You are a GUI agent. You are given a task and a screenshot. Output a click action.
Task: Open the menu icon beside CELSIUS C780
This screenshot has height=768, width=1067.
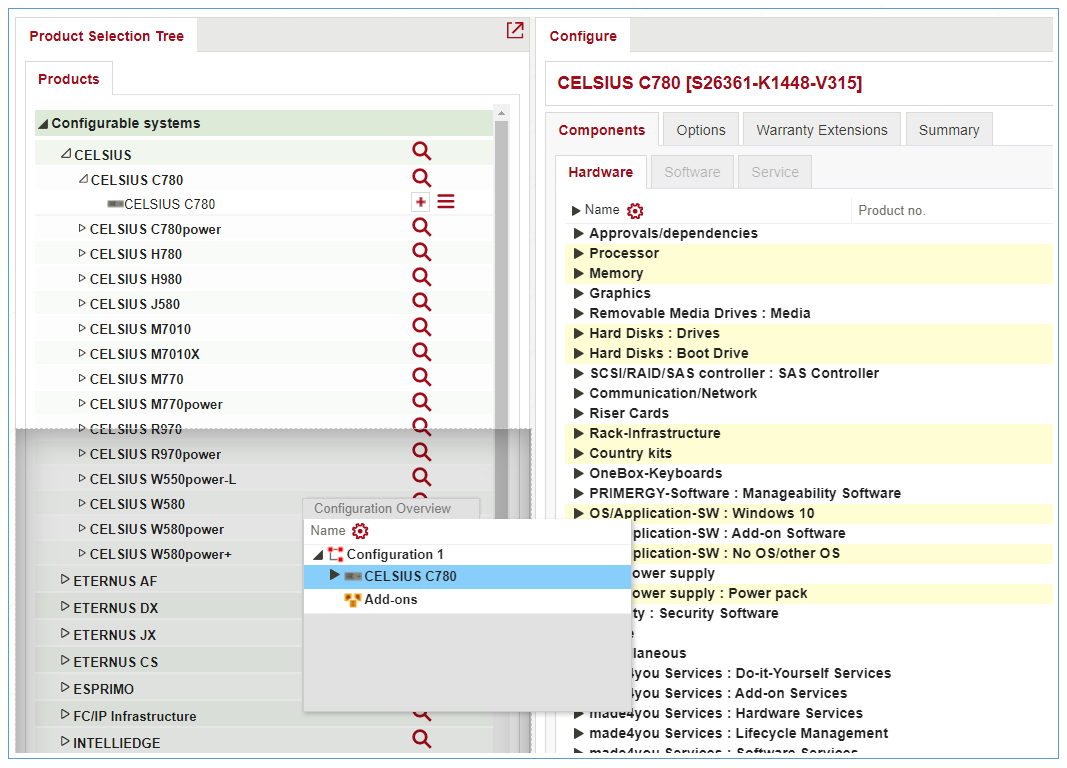(446, 202)
